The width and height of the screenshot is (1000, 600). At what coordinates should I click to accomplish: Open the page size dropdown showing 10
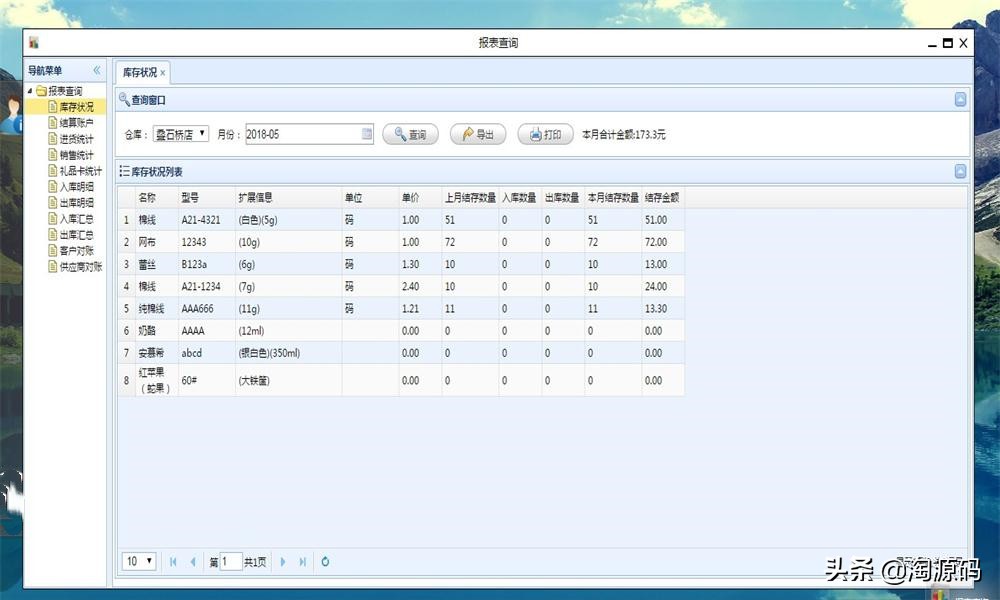[x=138, y=561]
